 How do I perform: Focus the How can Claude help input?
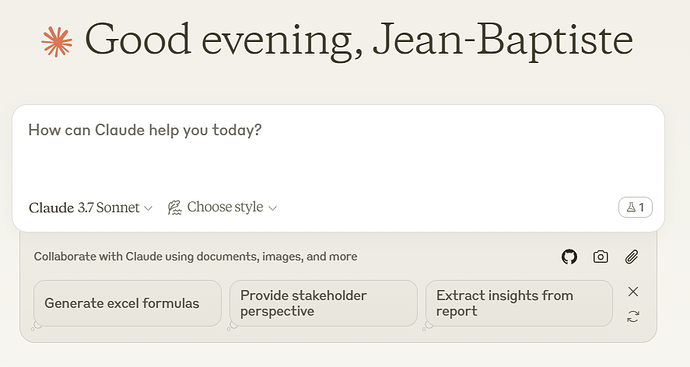pos(338,150)
